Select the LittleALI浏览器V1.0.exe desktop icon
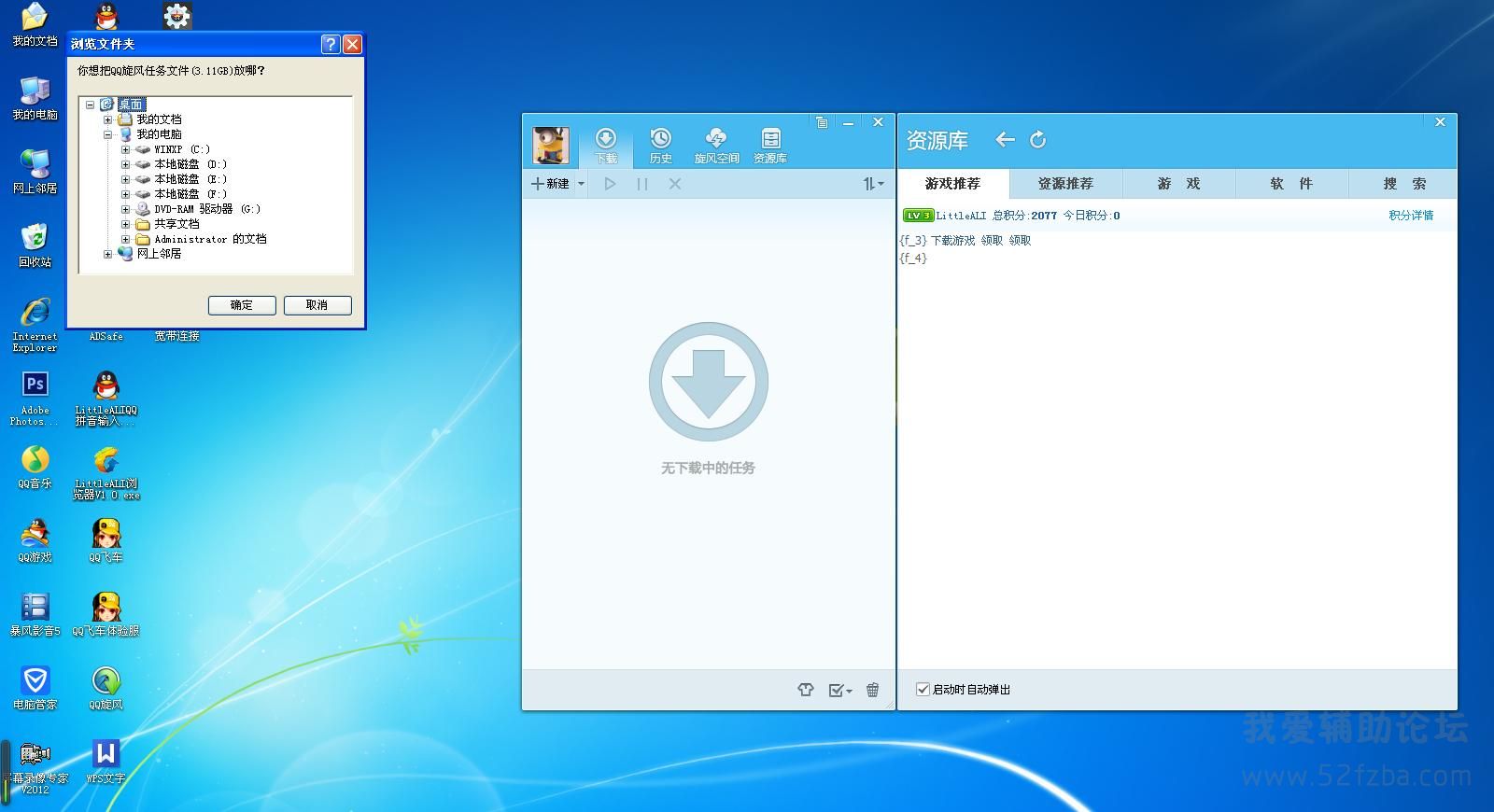This screenshot has width=1494, height=812. click(x=106, y=472)
